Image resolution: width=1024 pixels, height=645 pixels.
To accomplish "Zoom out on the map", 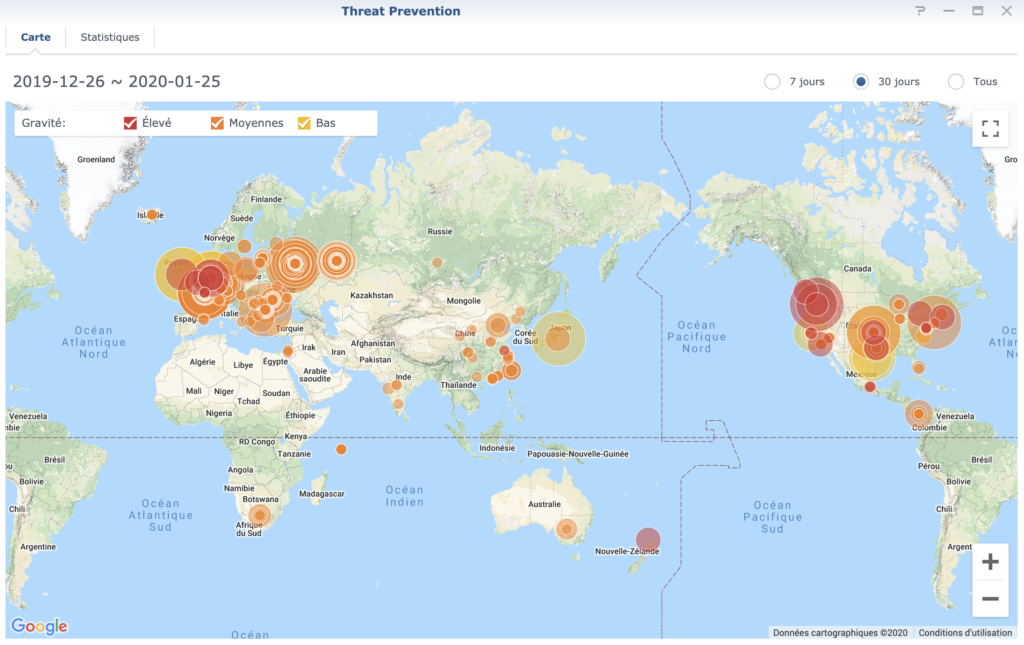I will click(x=990, y=598).
